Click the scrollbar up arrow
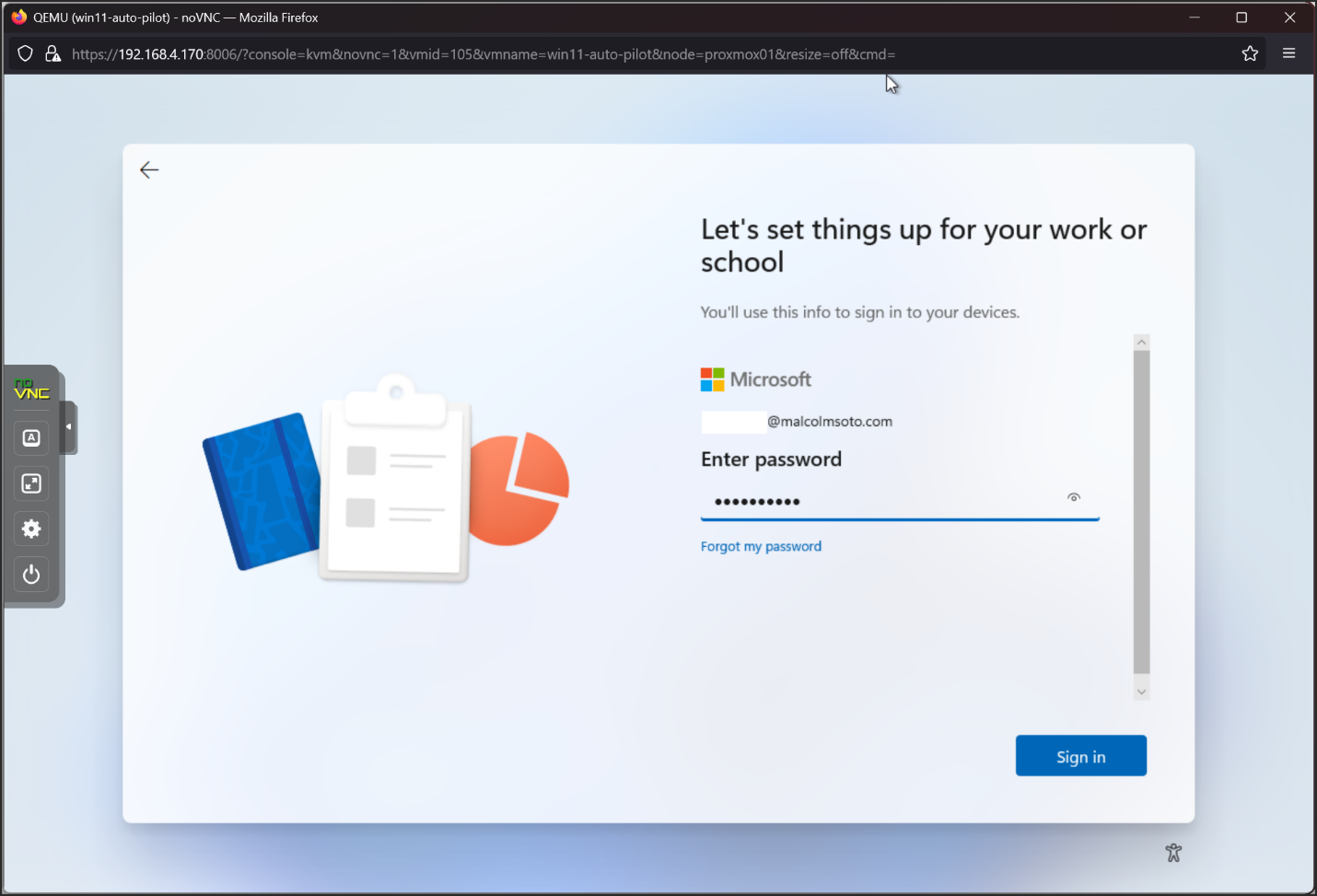 click(x=1141, y=343)
